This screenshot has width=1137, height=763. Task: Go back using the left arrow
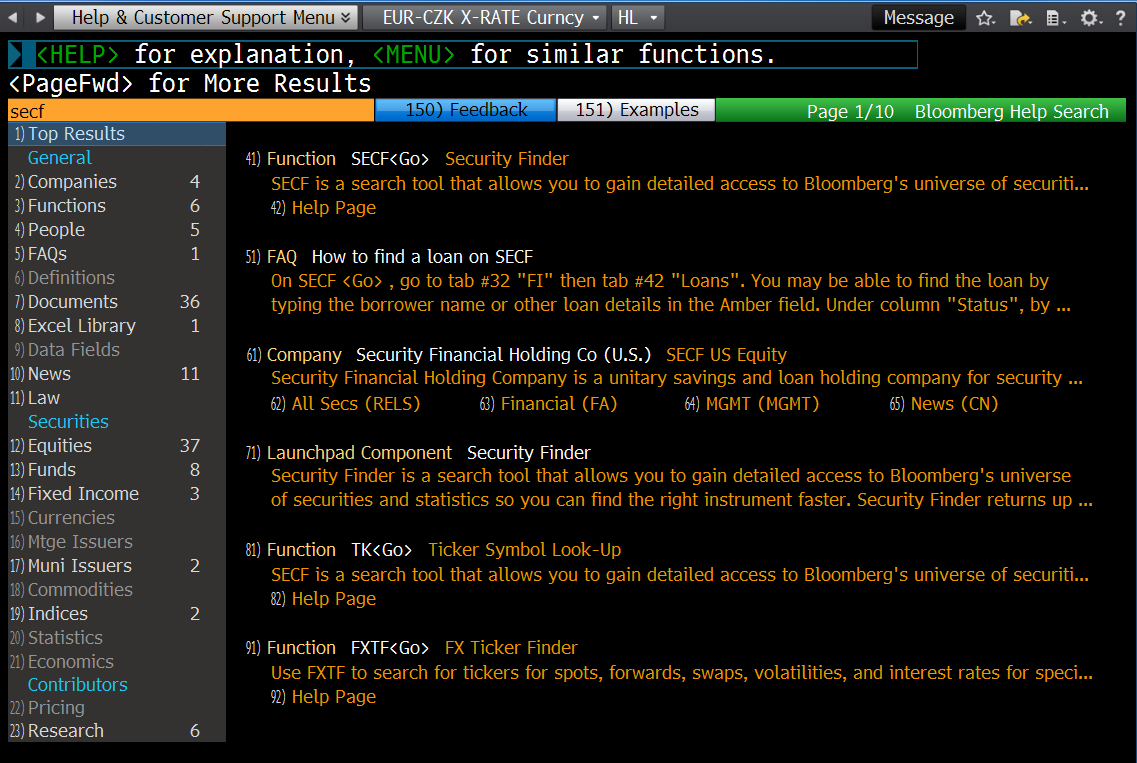13,17
